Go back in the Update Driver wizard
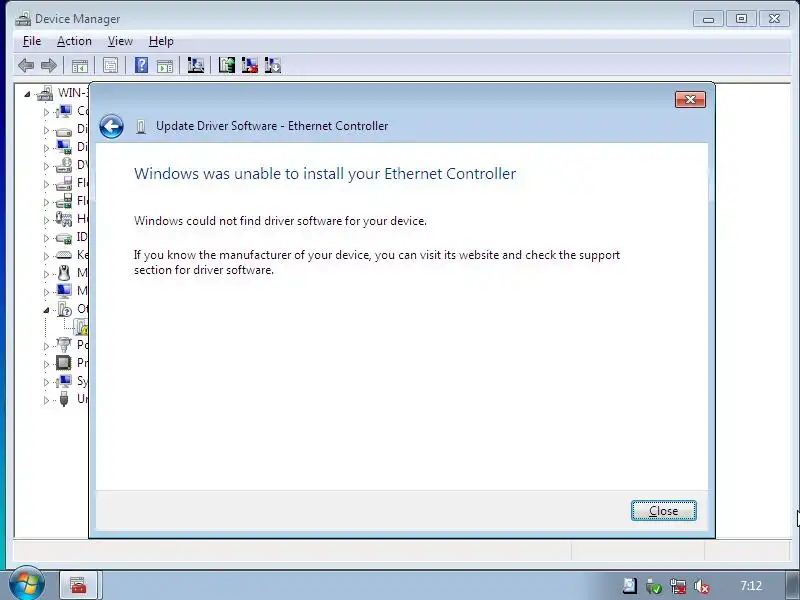 point(112,126)
